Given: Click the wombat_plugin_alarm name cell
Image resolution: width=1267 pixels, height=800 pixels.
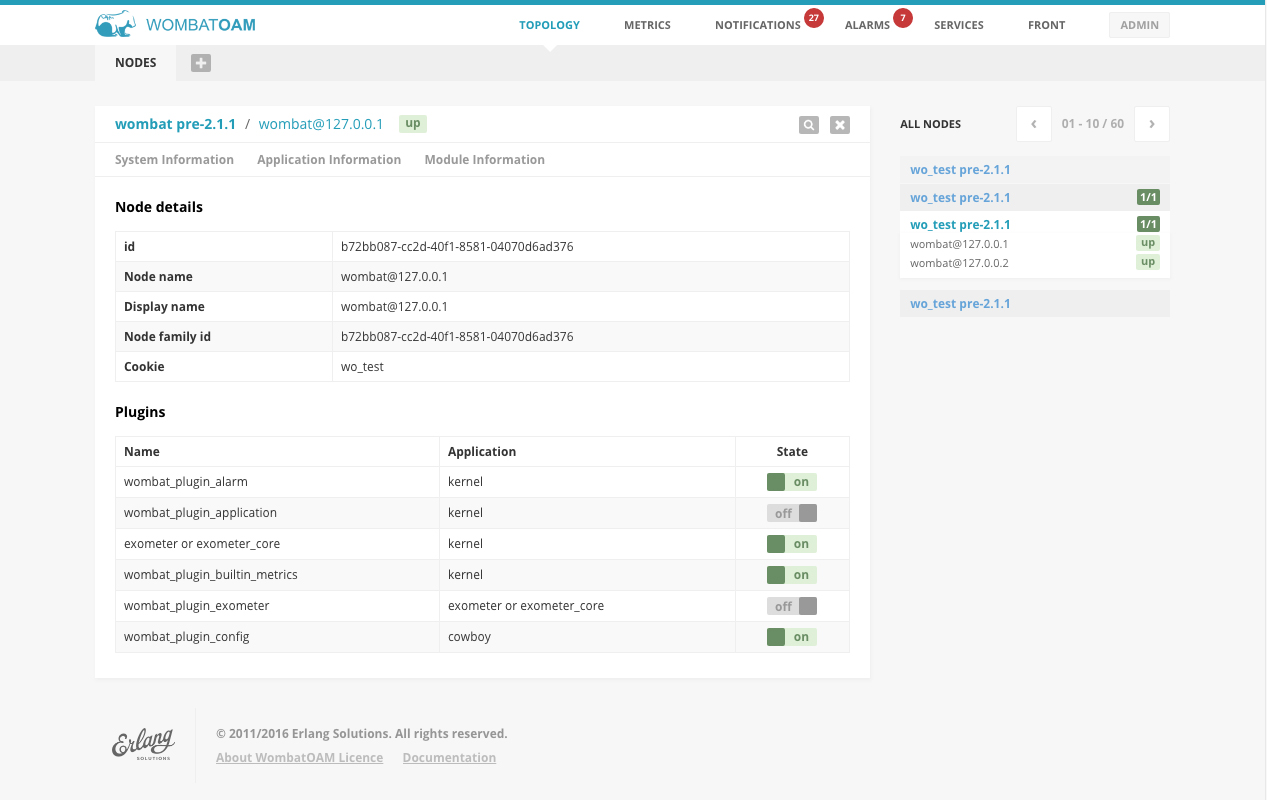Looking at the screenshot, I should [x=277, y=482].
